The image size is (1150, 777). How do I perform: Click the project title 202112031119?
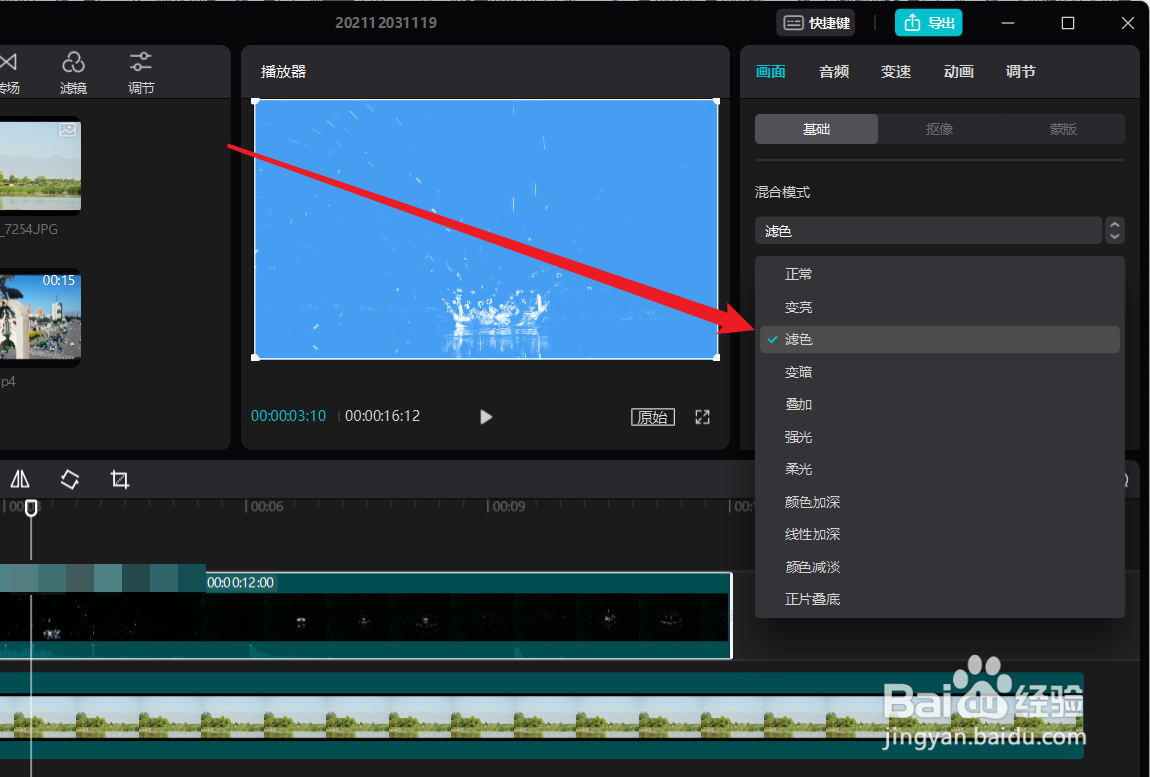(x=386, y=23)
